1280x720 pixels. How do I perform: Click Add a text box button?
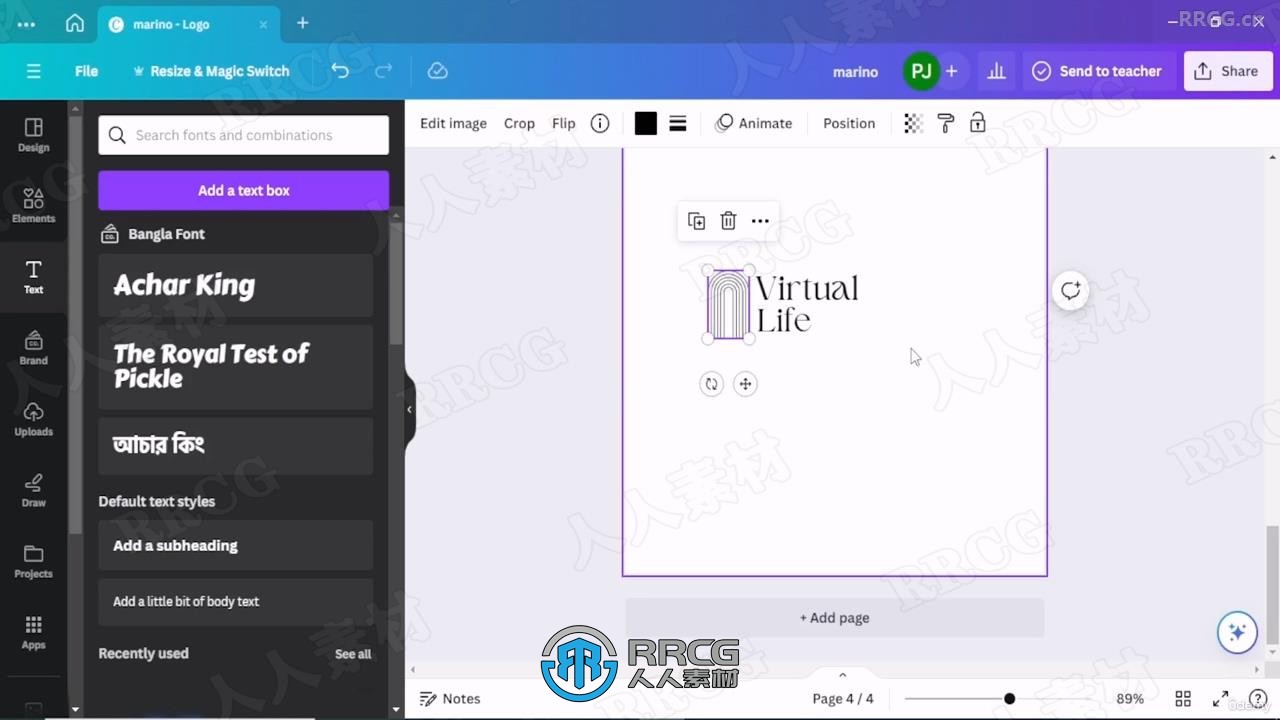point(244,190)
